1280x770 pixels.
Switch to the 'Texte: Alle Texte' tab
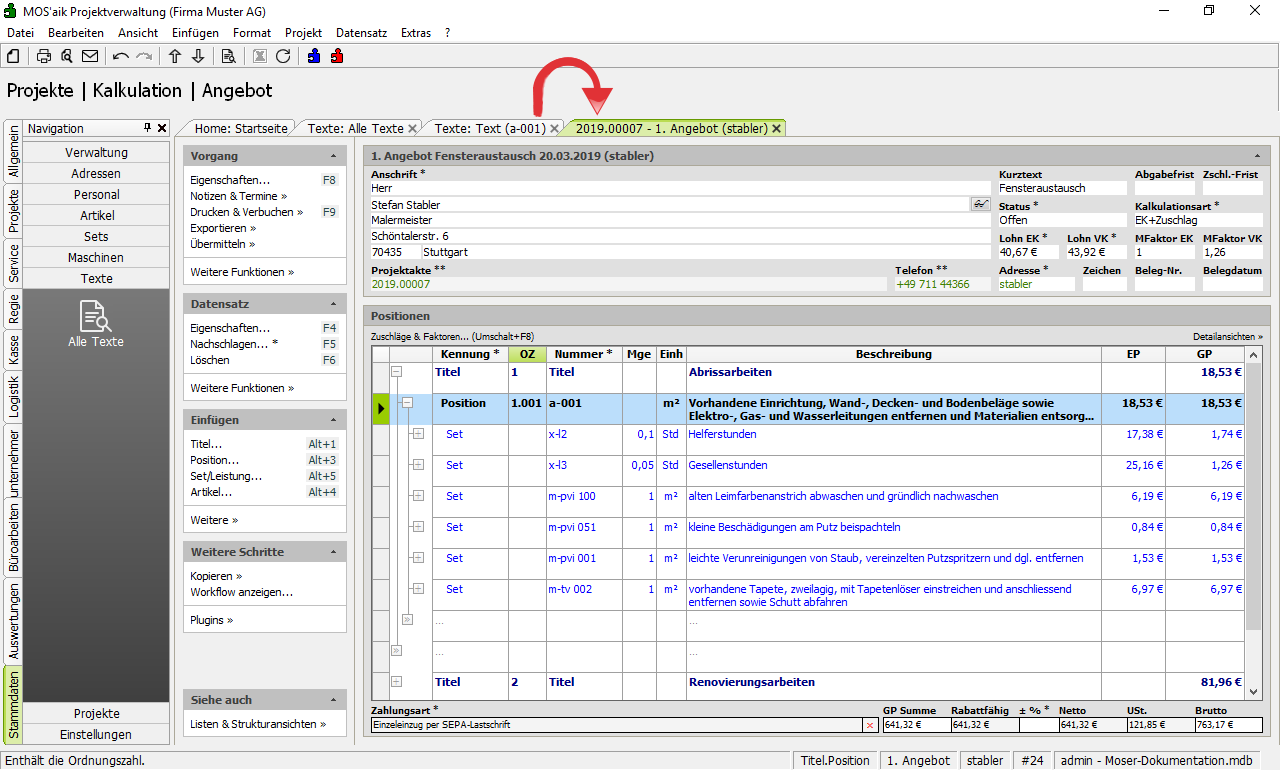355,128
